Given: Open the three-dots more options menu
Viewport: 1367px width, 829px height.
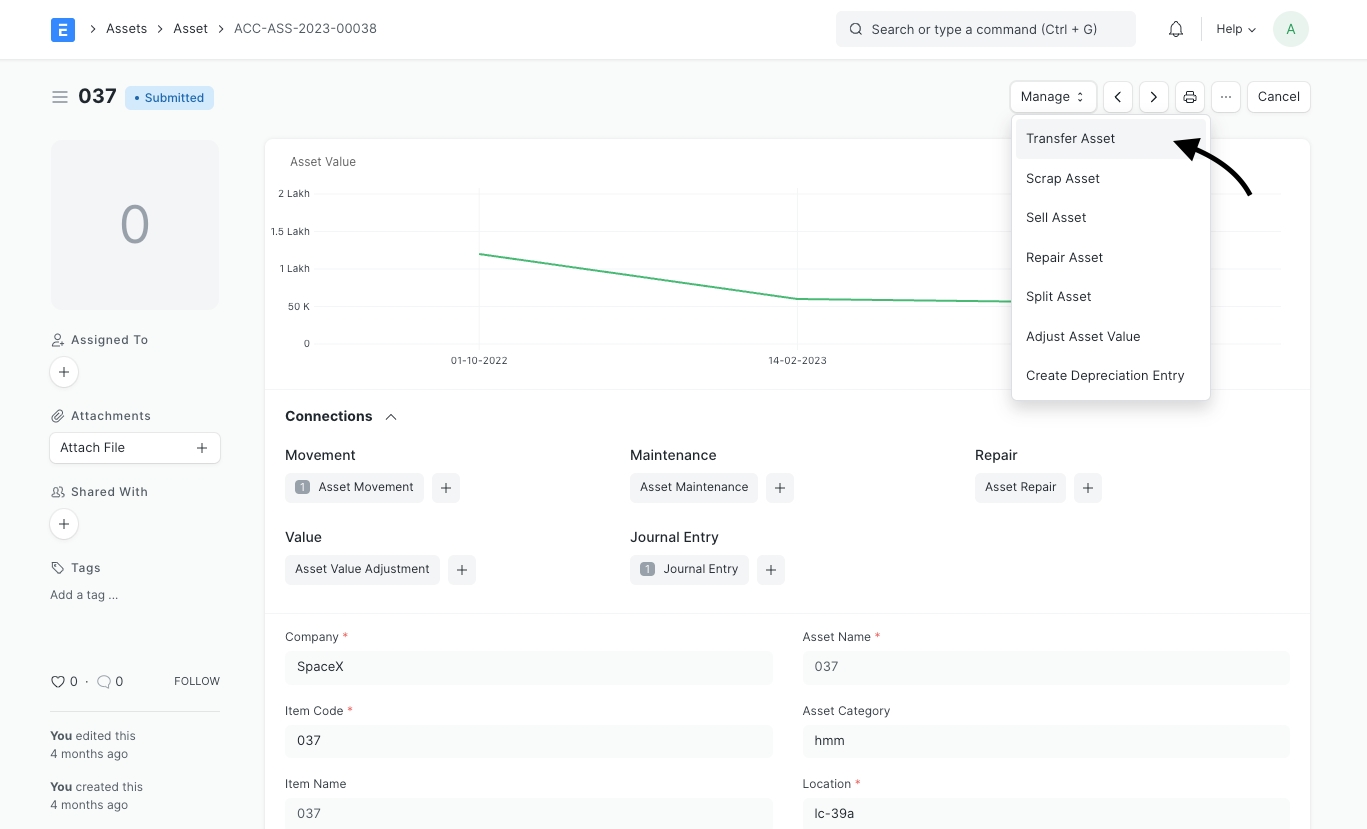Looking at the screenshot, I should click(x=1226, y=97).
